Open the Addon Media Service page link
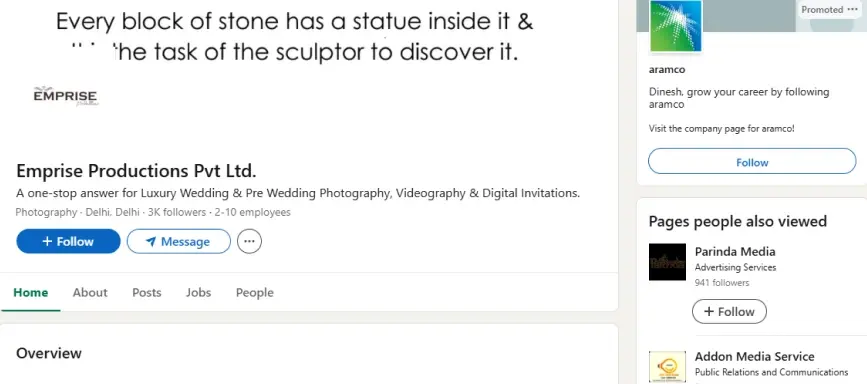The width and height of the screenshot is (867, 384). (x=754, y=356)
